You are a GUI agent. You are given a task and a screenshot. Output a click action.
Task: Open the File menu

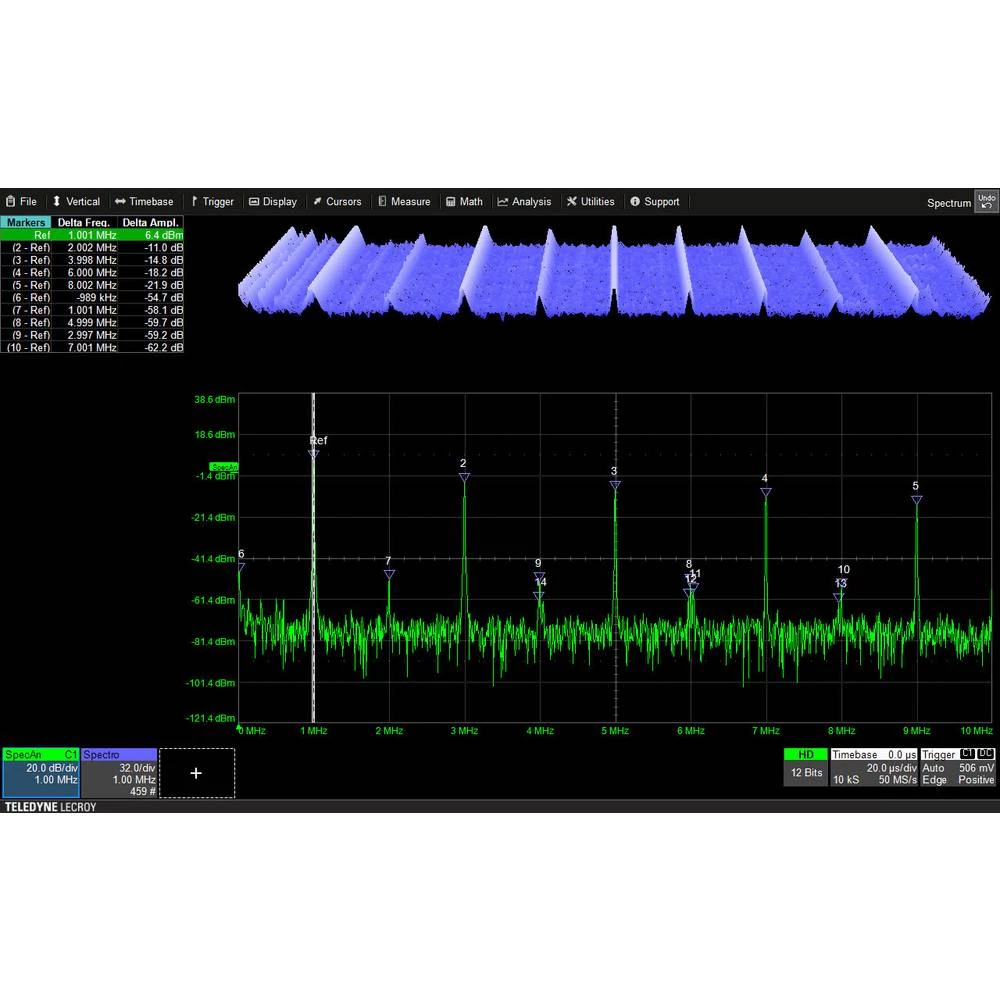tap(22, 201)
